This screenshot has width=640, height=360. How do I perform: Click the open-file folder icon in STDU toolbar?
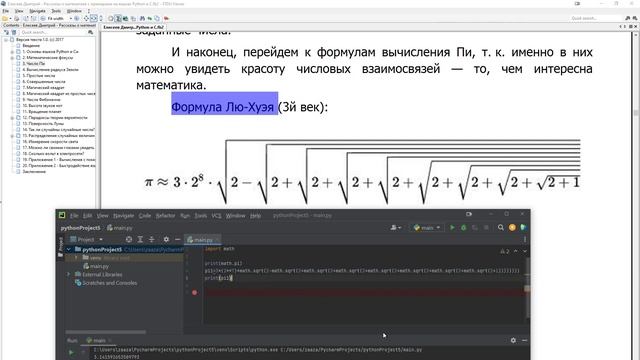(x=5, y=18)
